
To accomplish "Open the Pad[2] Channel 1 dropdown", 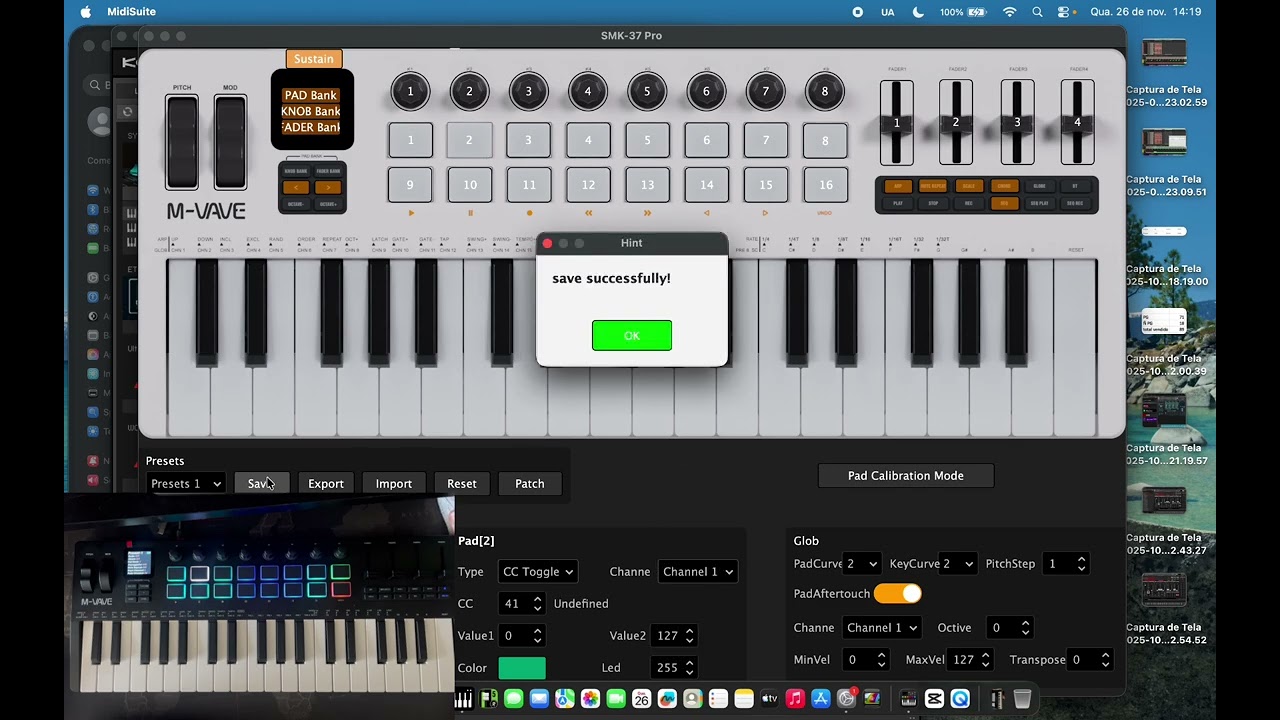I will click(697, 572).
